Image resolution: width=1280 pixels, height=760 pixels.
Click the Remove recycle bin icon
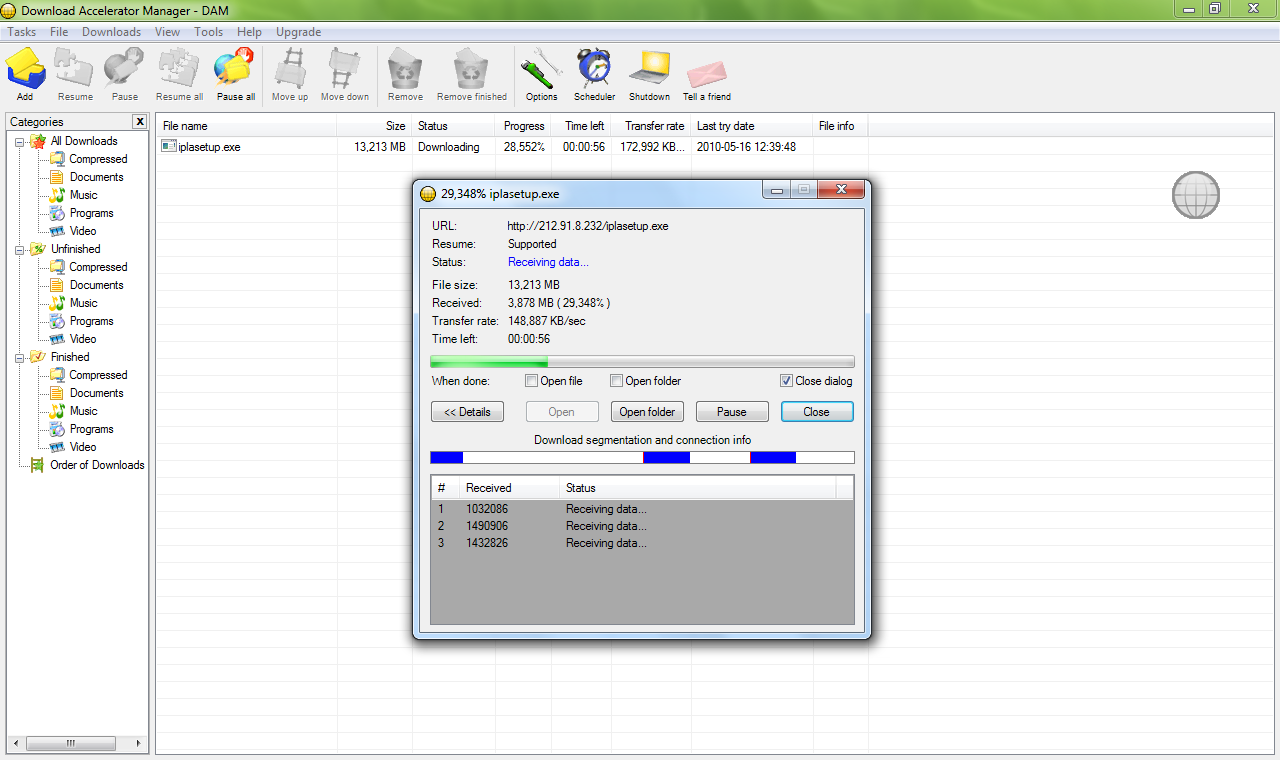tap(405, 69)
